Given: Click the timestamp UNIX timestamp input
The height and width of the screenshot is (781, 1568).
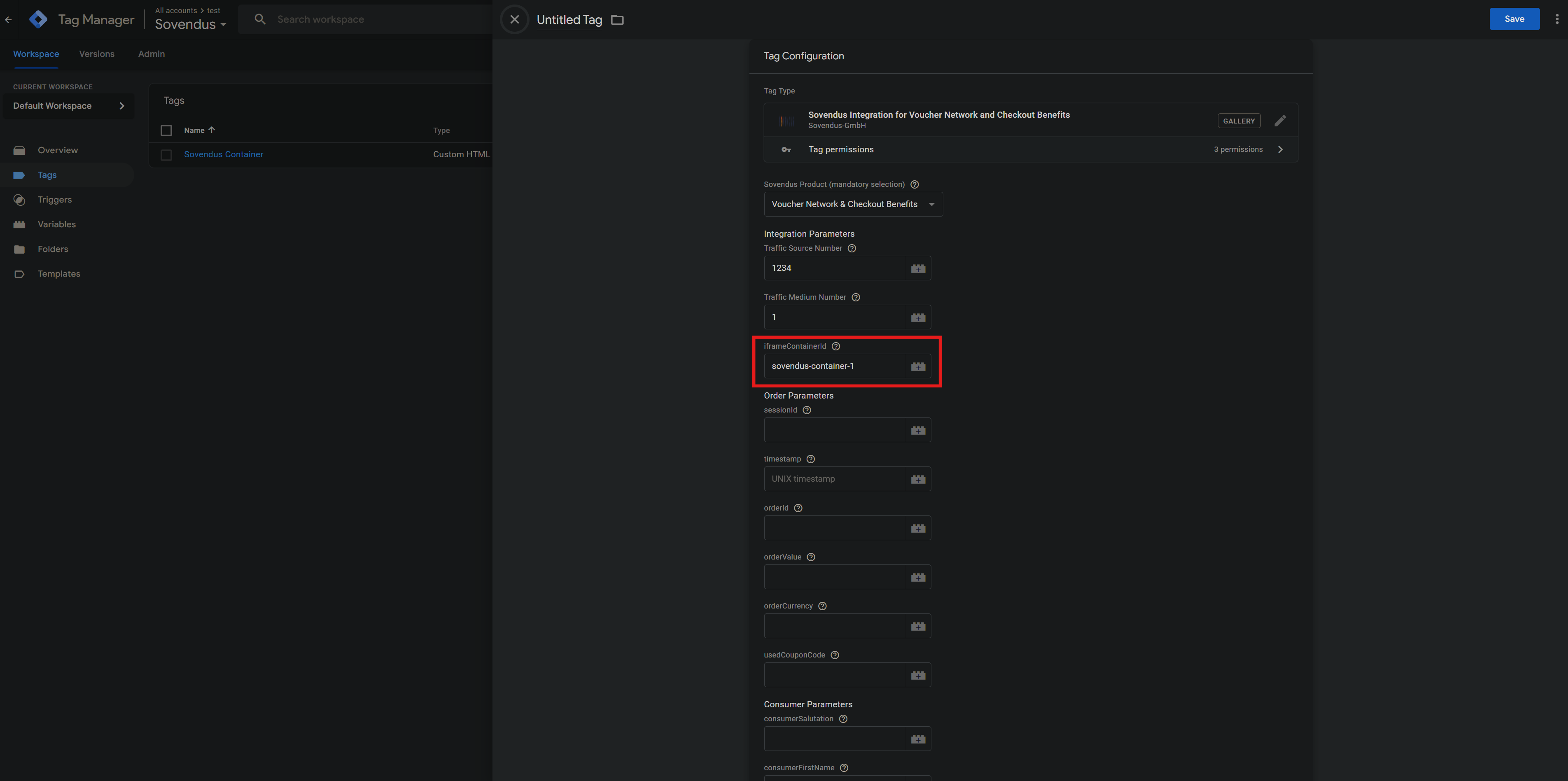Looking at the screenshot, I should click(x=835, y=479).
